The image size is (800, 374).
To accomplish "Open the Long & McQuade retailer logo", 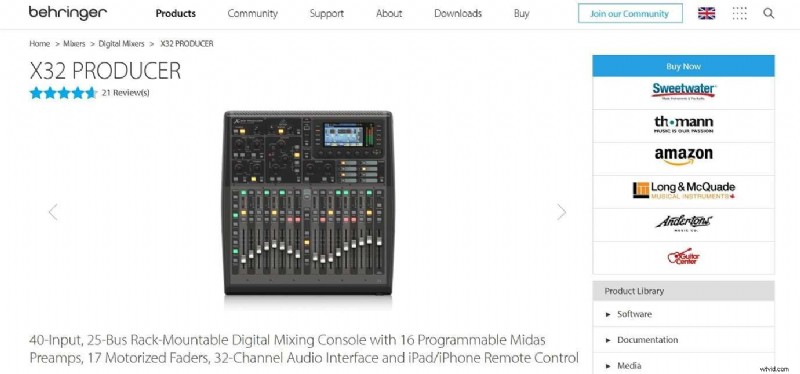I will tap(684, 190).
